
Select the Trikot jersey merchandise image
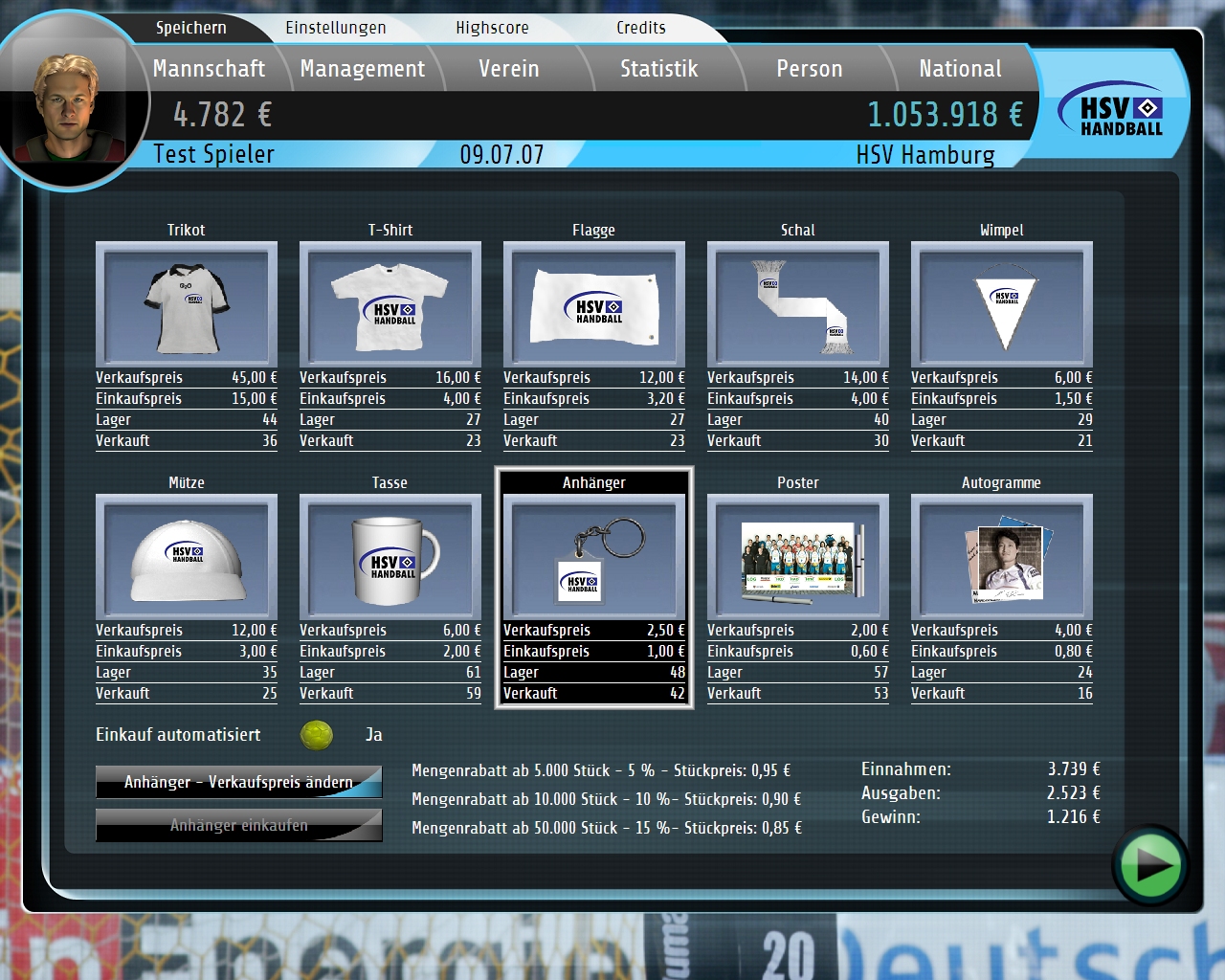pos(187,303)
